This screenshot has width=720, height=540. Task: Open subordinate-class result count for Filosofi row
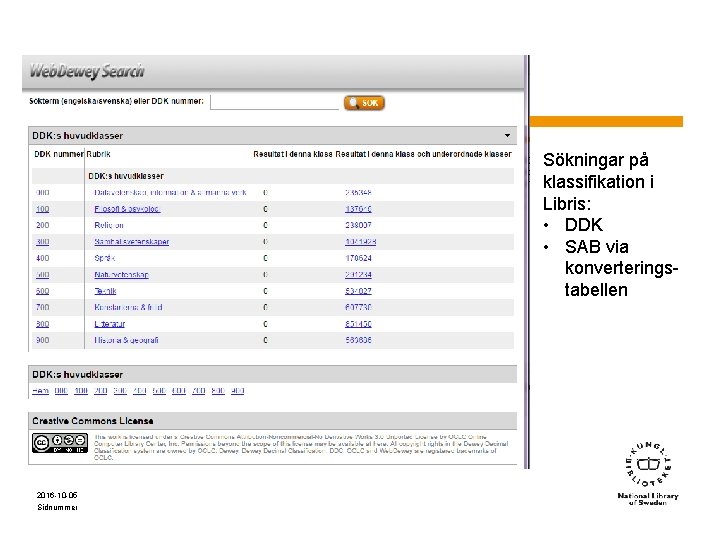(x=358, y=209)
